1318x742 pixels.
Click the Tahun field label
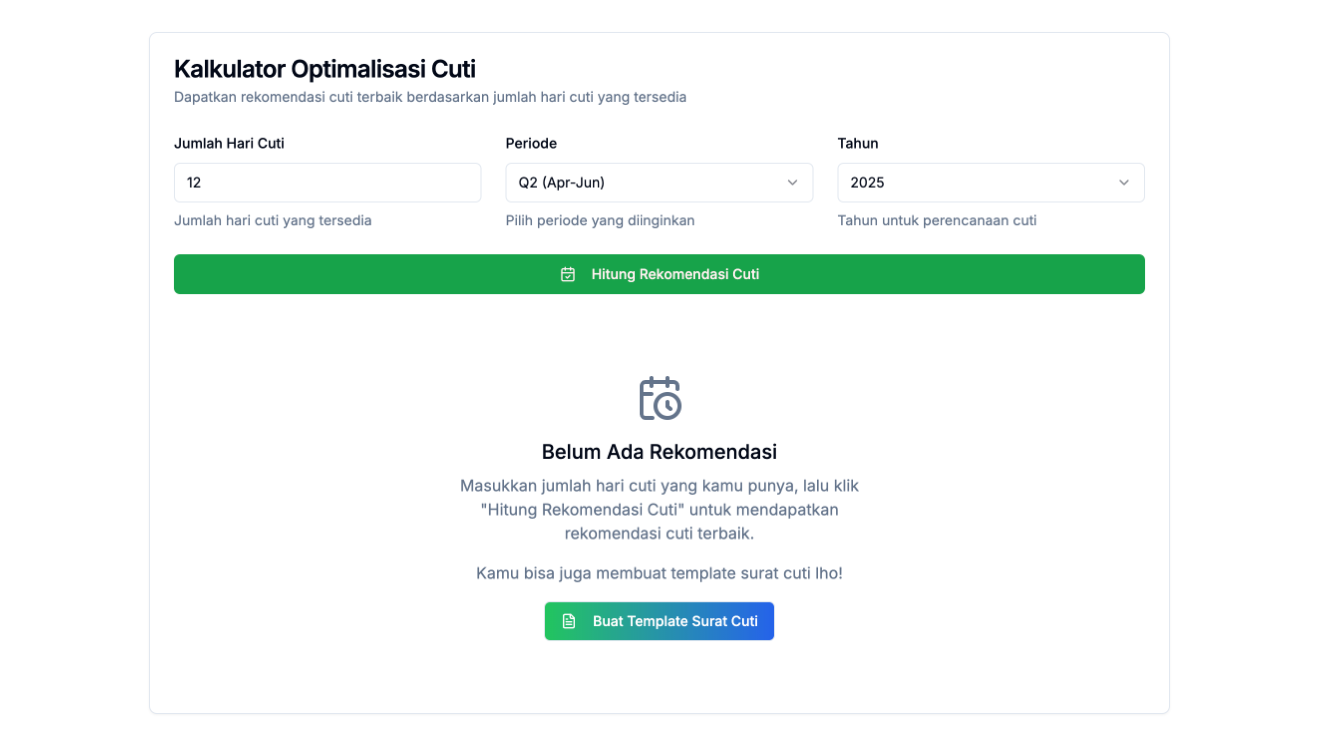[858, 143]
